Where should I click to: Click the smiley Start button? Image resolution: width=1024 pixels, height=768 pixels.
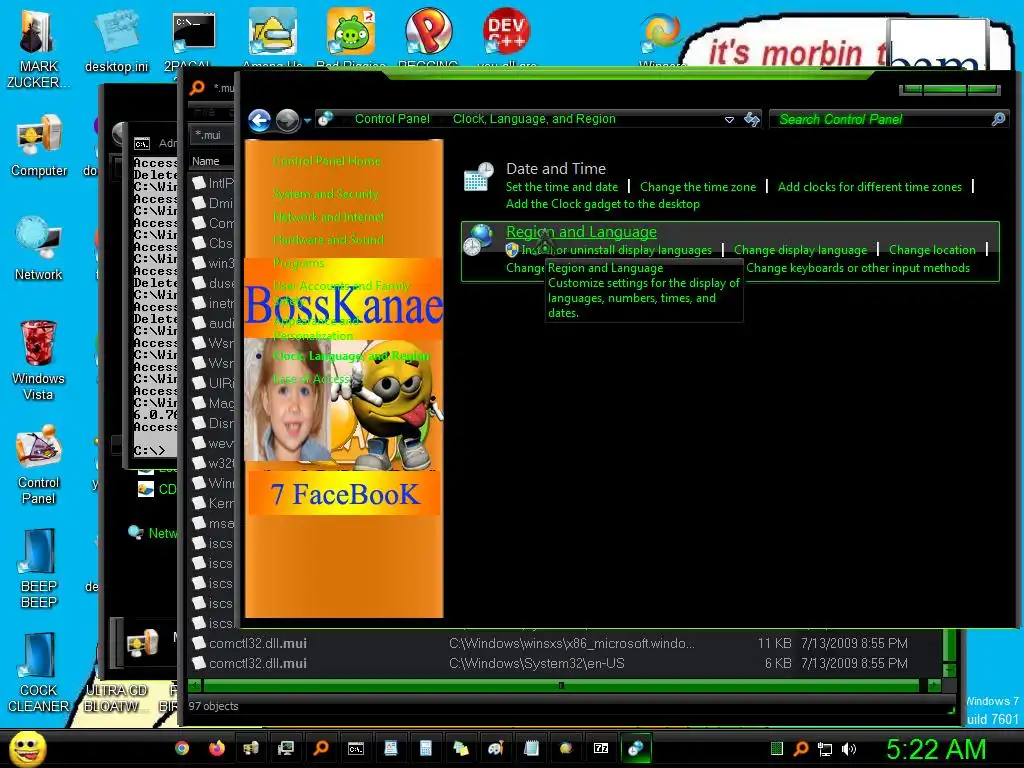point(28,748)
